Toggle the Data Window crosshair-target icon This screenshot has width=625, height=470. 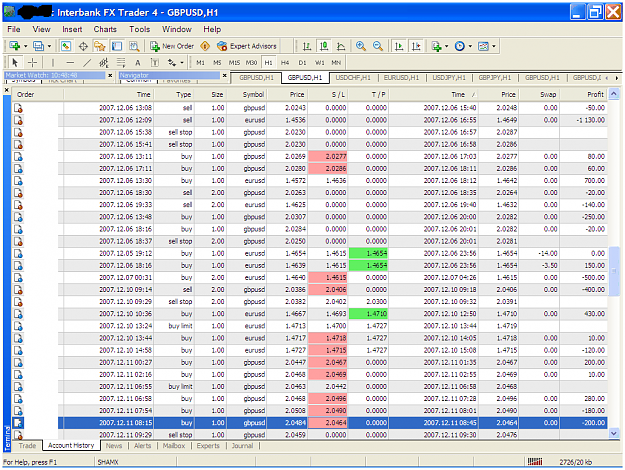(83, 46)
